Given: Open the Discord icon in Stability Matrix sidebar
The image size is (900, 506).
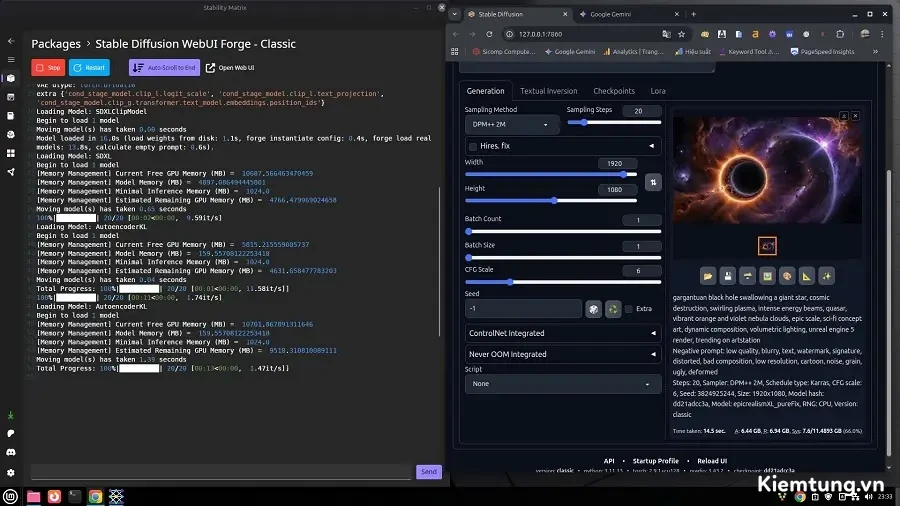Looking at the screenshot, I should click(x=11, y=452).
